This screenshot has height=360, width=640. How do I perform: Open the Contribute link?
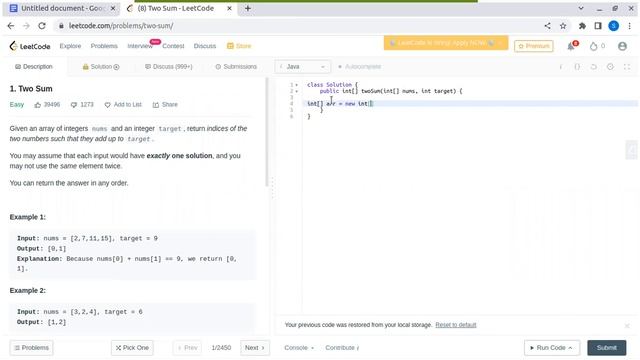342,348
